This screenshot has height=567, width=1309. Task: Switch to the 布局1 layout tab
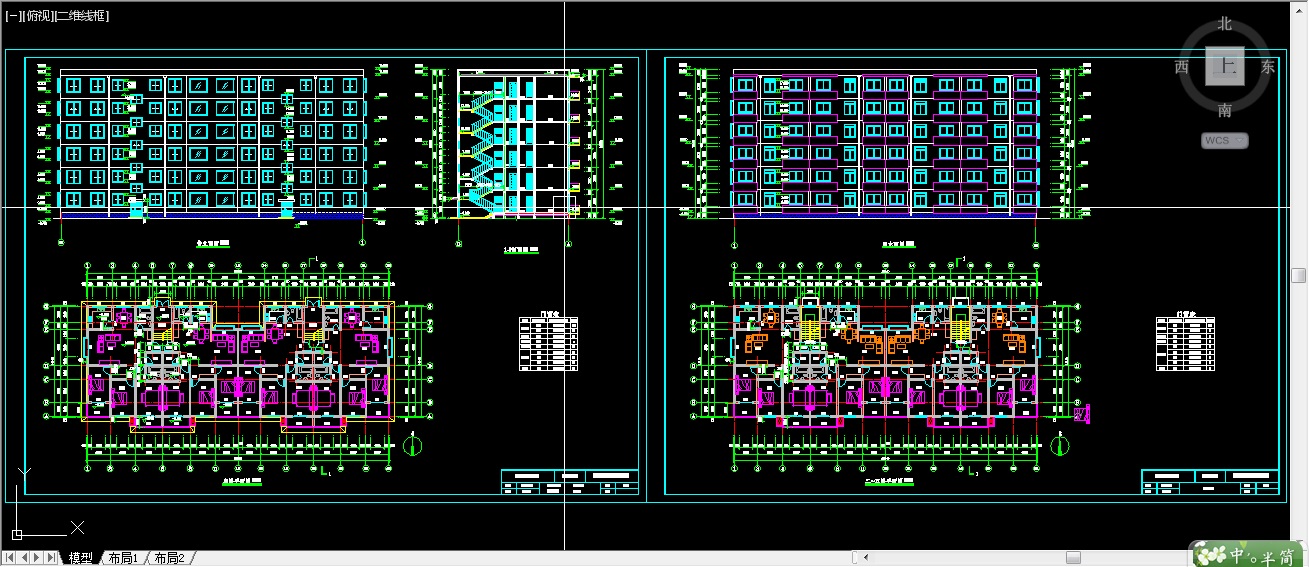[122, 558]
